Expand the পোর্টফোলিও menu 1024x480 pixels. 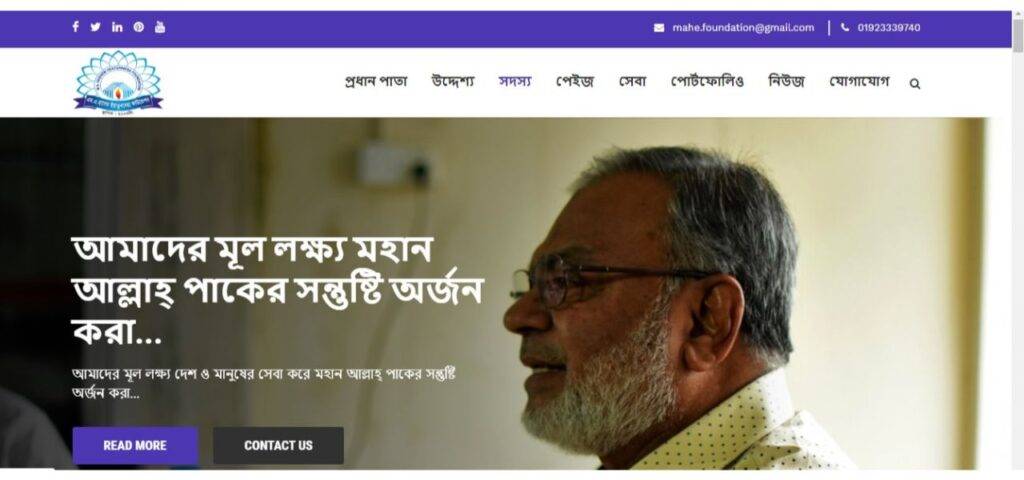707,82
